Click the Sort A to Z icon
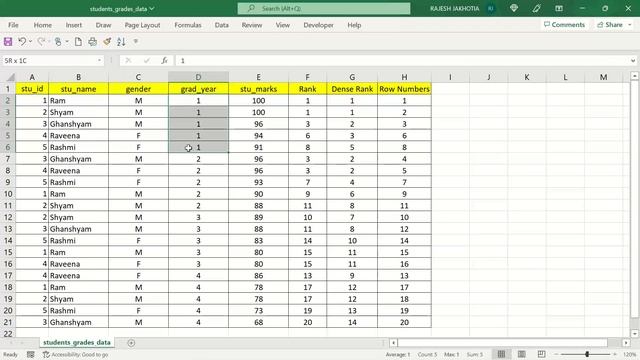 [121, 42]
